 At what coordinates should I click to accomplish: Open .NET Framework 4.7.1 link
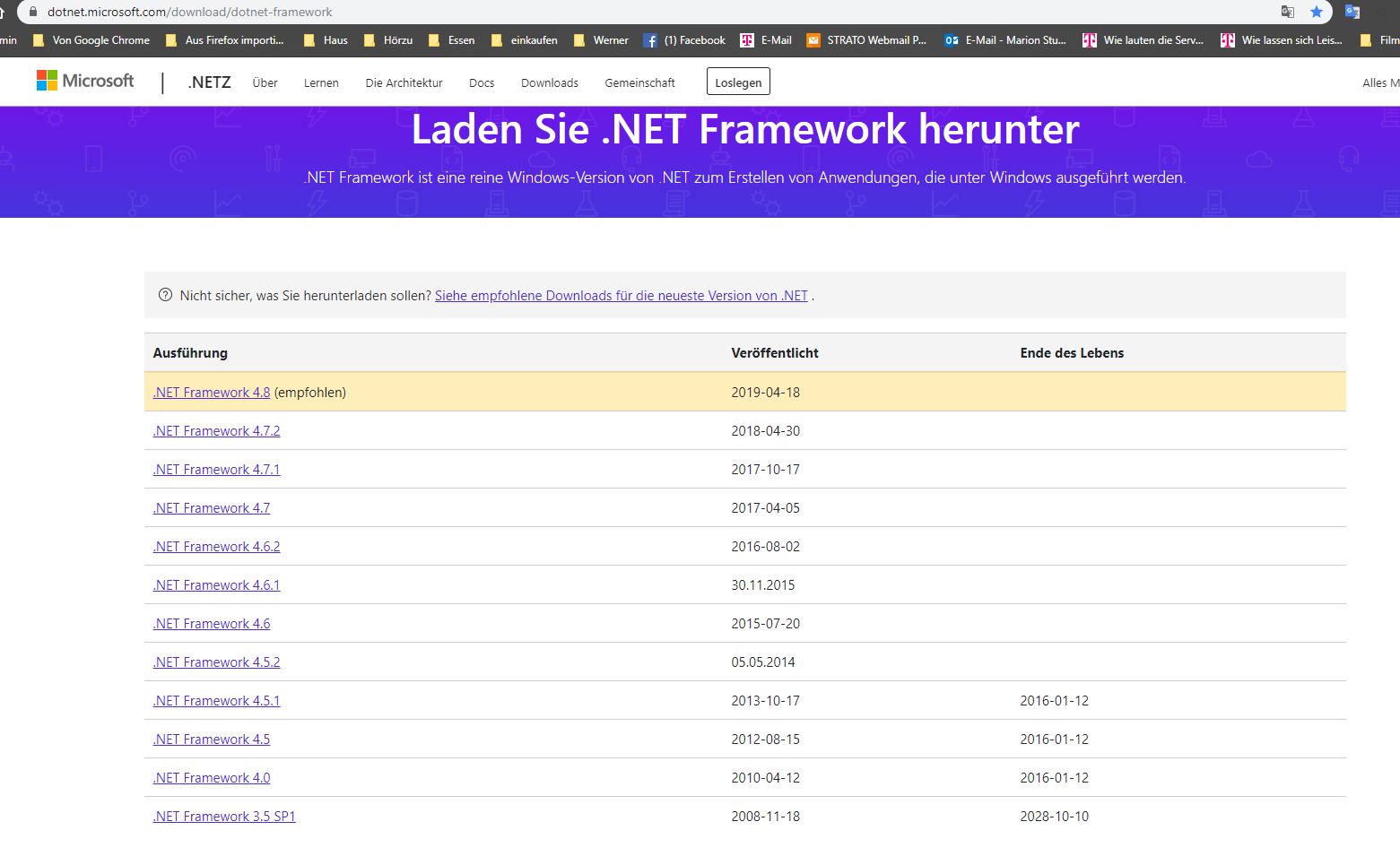216,470
